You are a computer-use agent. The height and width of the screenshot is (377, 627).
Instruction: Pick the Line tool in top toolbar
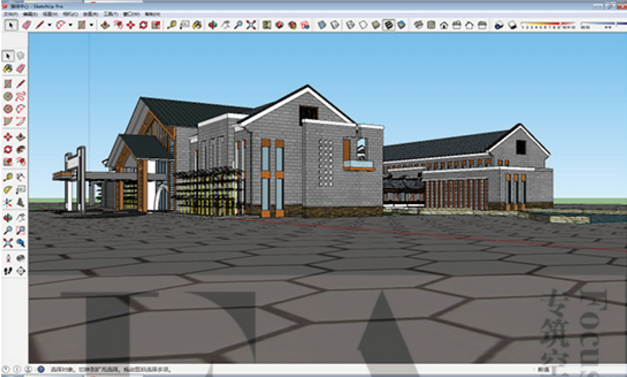tap(40, 25)
